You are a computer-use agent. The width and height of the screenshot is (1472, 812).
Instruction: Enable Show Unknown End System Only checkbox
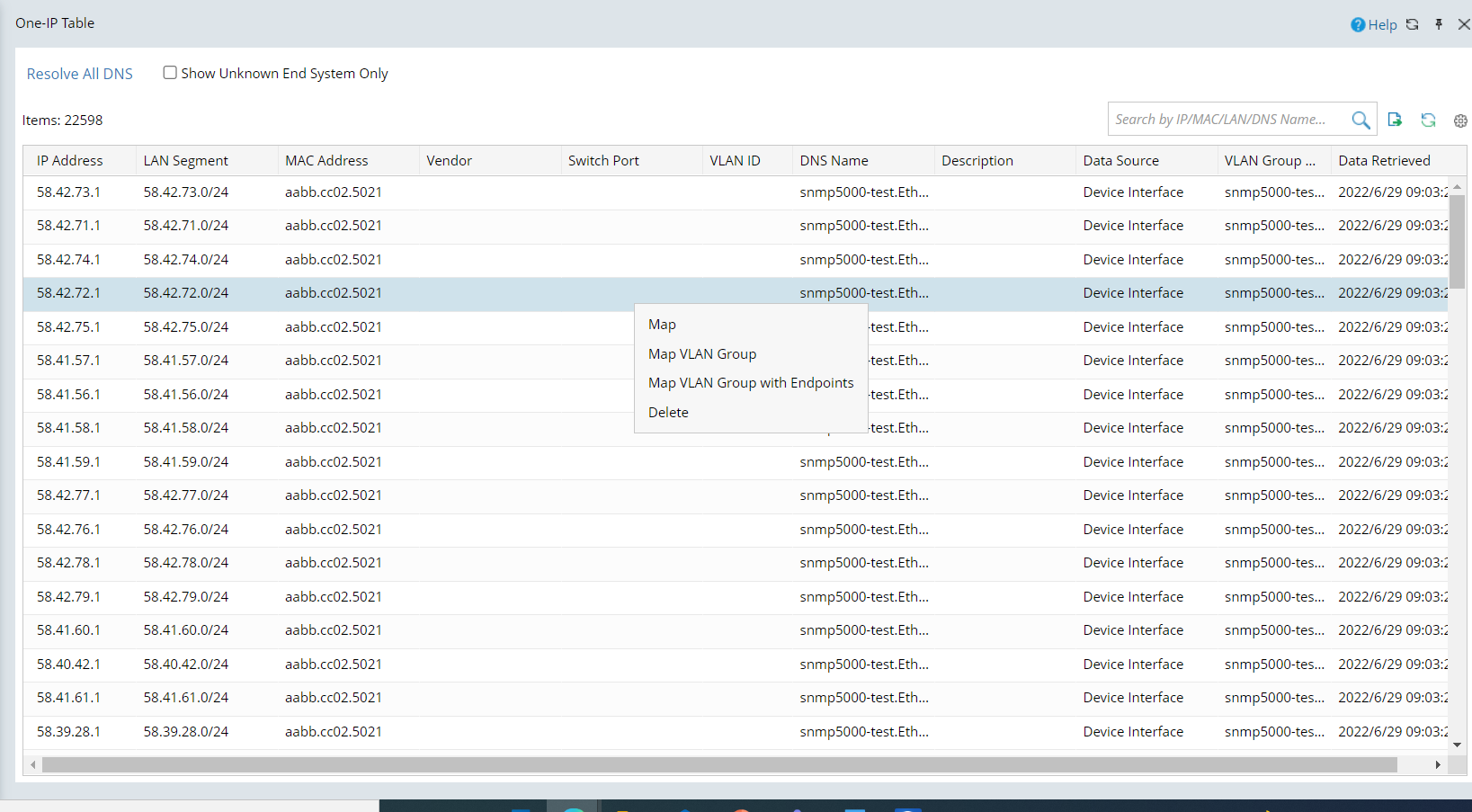(170, 73)
